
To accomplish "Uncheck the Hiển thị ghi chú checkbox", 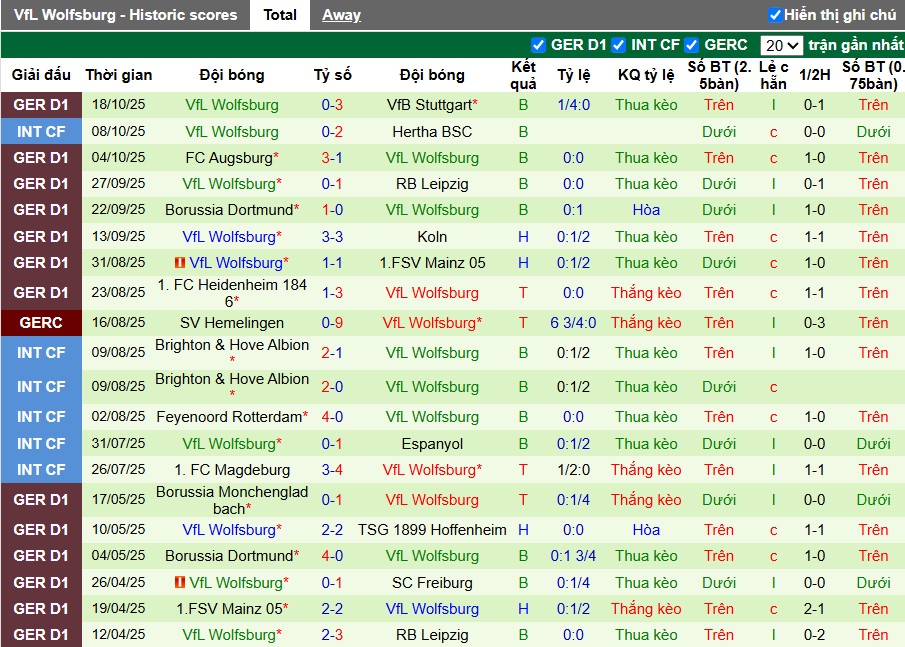I will (x=777, y=14).
